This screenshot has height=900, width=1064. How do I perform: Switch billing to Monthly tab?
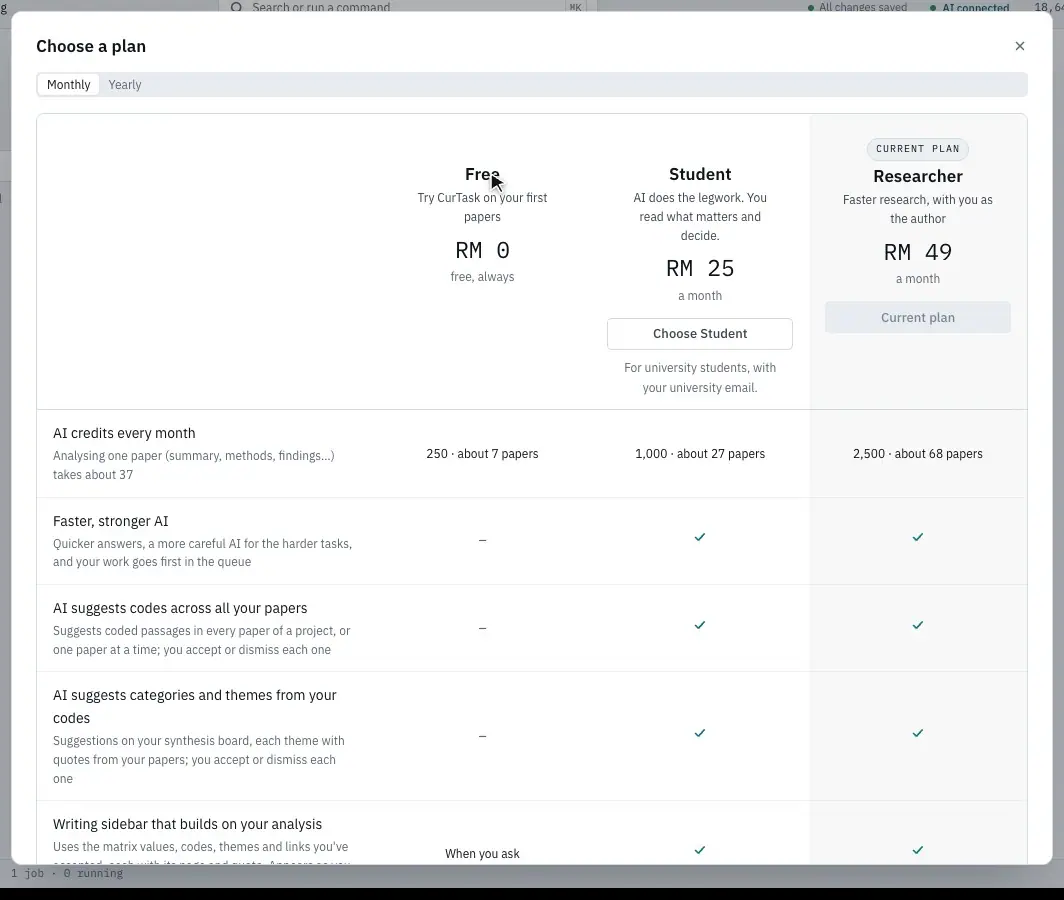[x=69, y=85]
